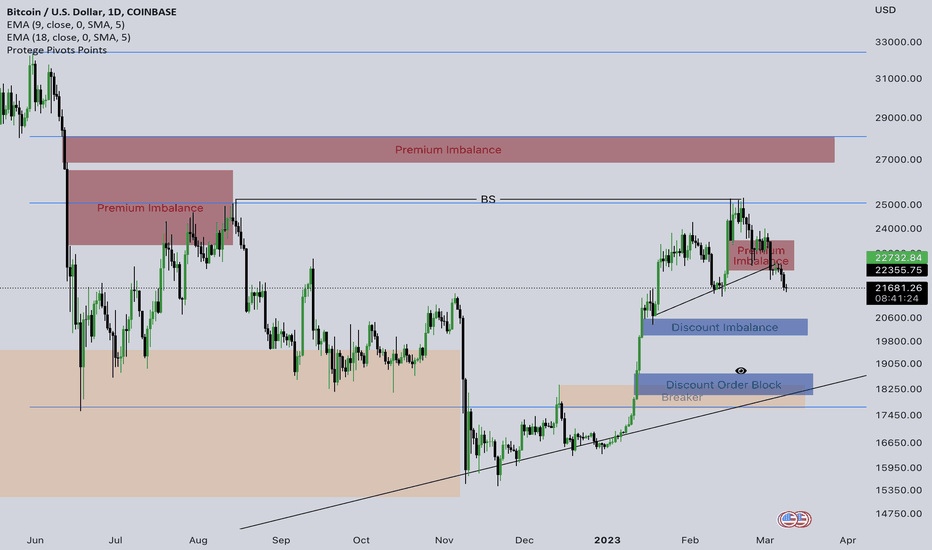
Task: Click the Breaker zone label
Action: (682, 398)
